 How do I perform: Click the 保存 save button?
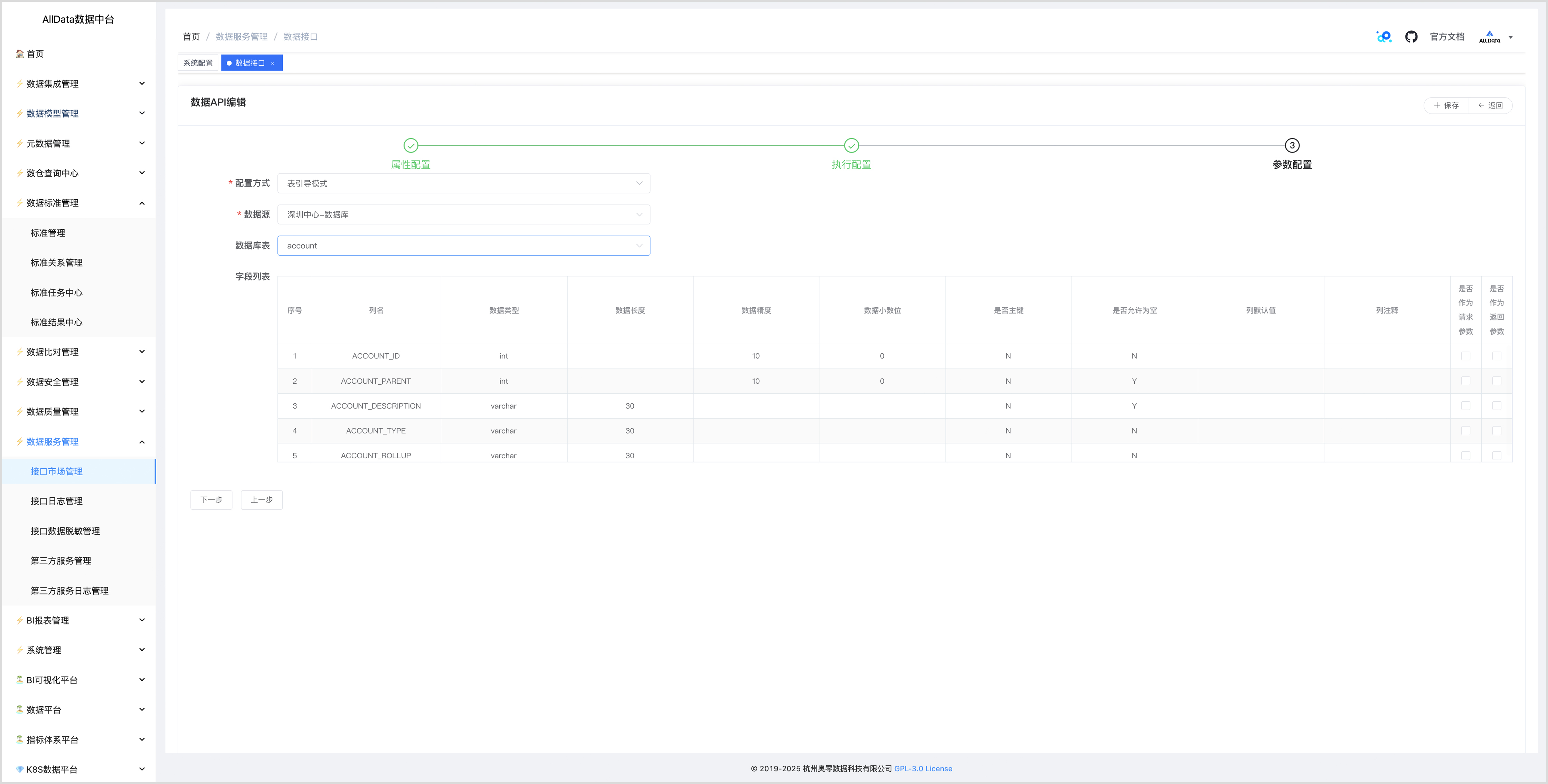1446,105
